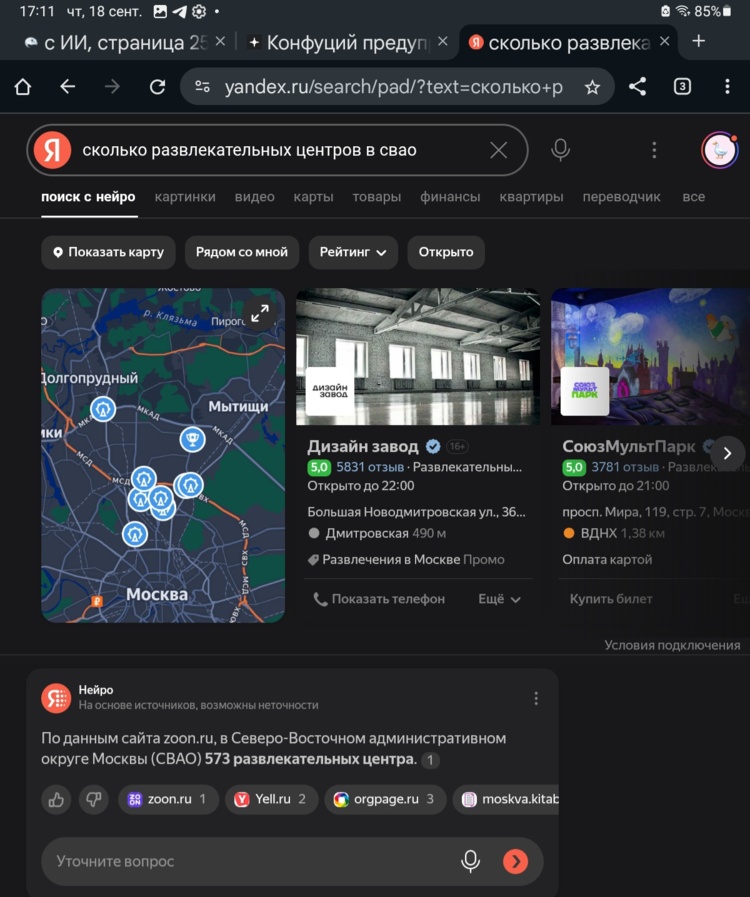Switch to the 'карты' tab

(314, 197)
